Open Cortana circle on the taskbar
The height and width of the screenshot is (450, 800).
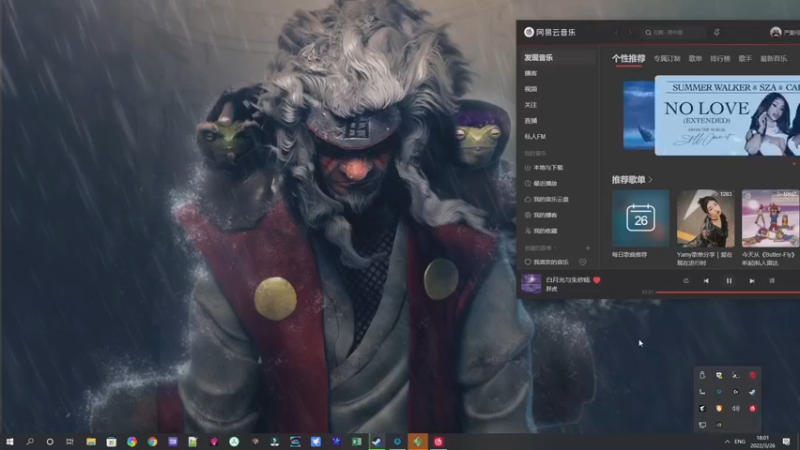[49, 441]
